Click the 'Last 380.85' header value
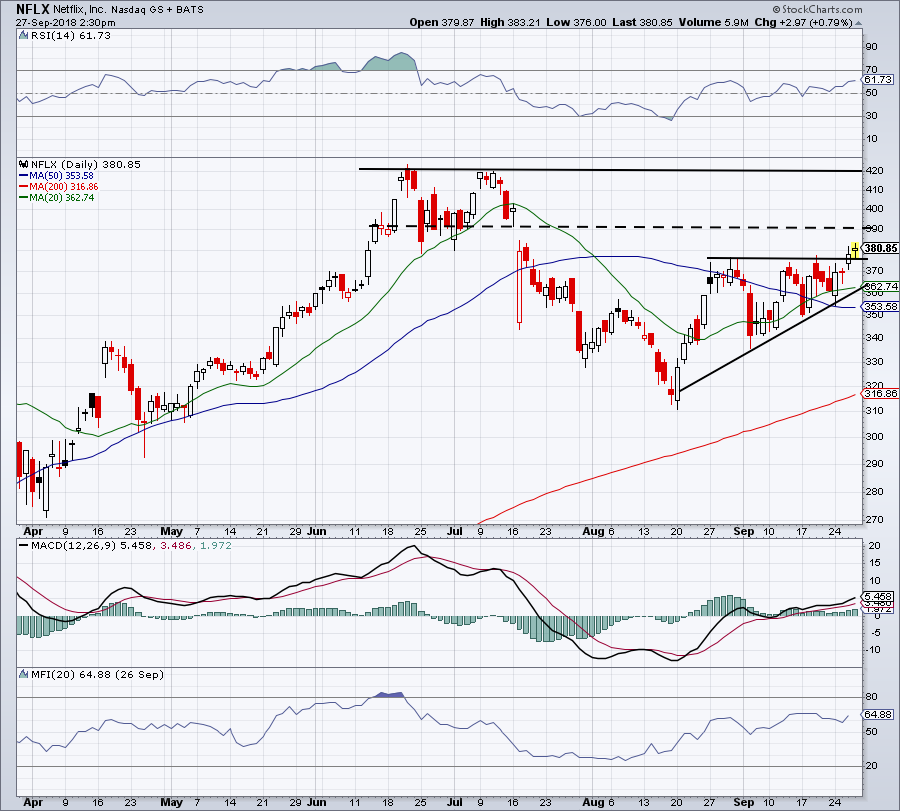The image size is (900, 811). coord(642,22)
